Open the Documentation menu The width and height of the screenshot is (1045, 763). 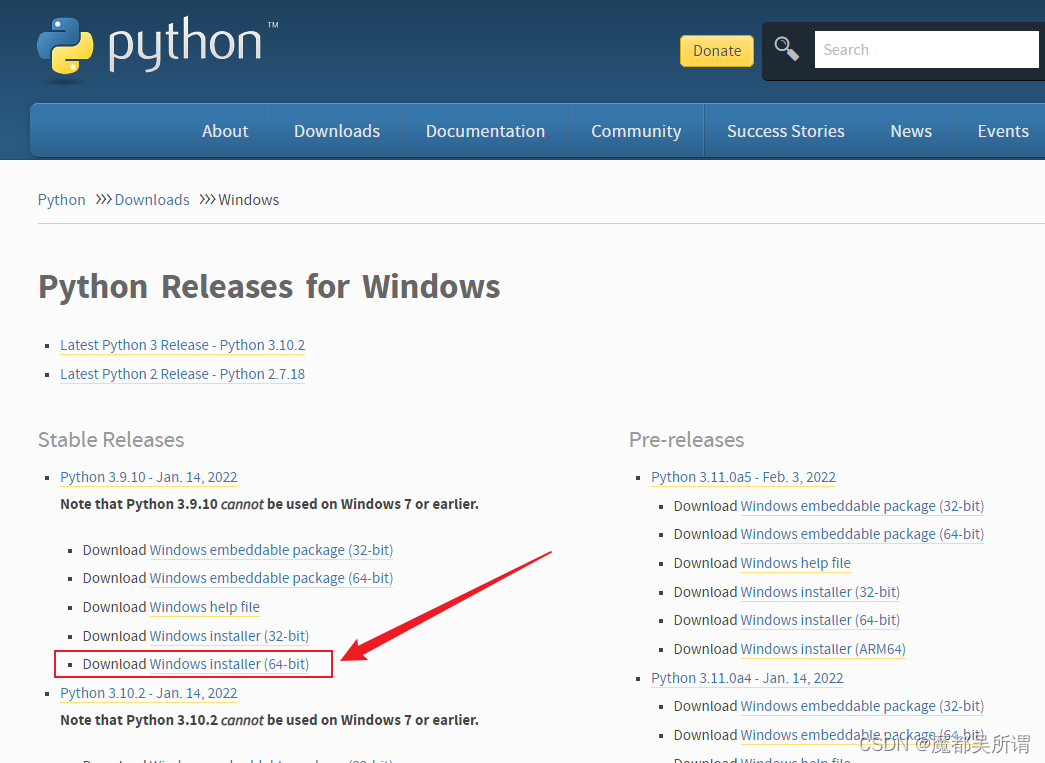coord(485,131)
